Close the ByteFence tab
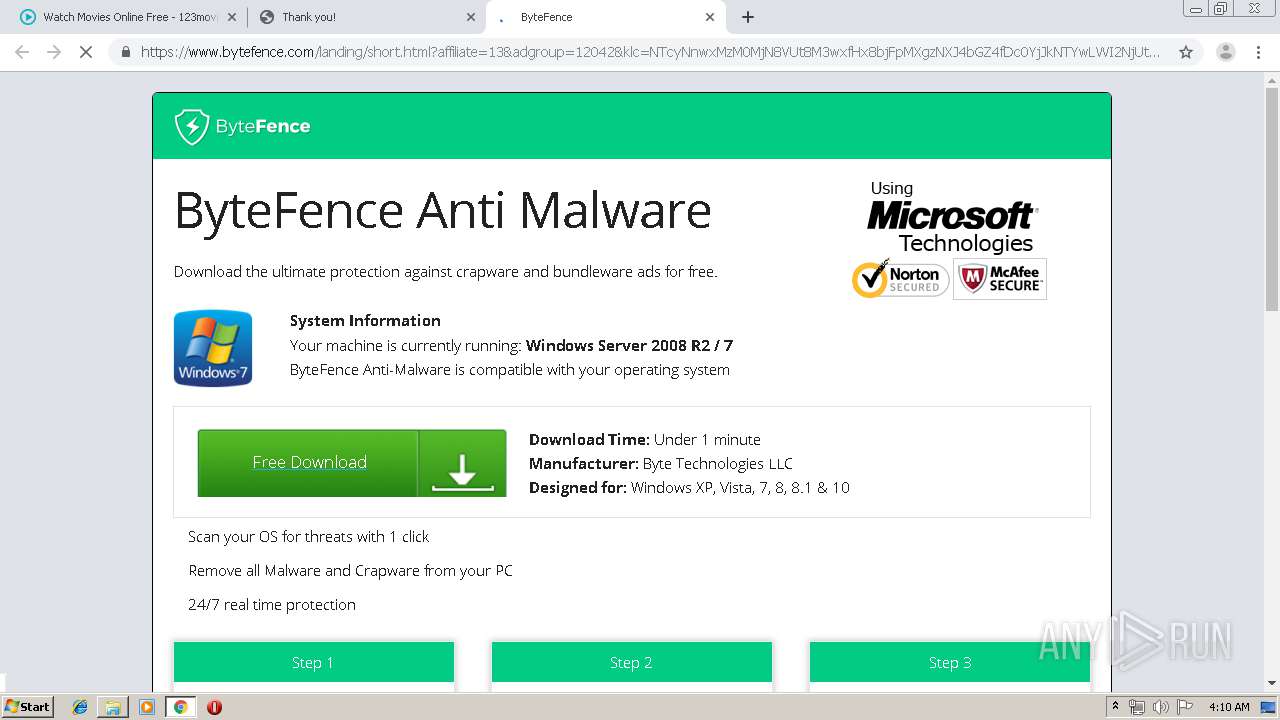1280x720 pixels. [x=710, y=17]
